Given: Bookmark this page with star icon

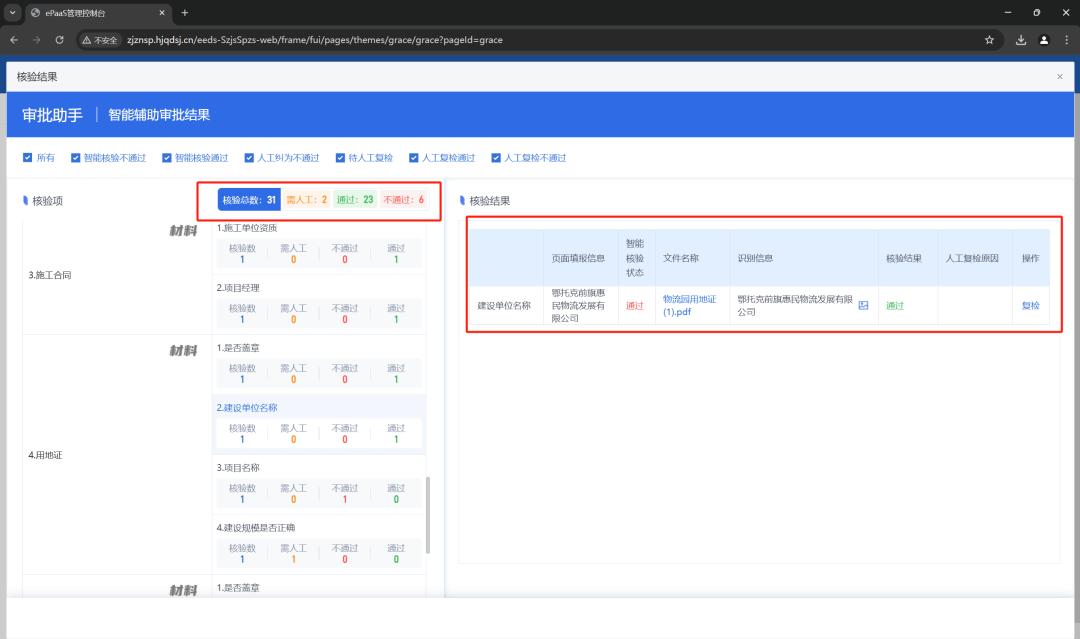Looking at the screenshot, I should (x=989, y=40).
